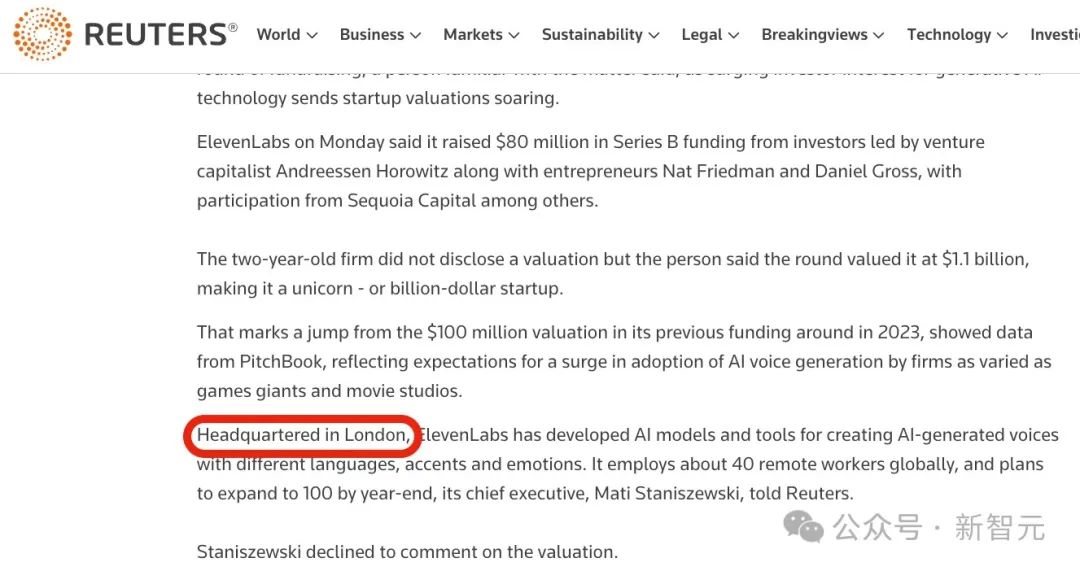The height and width of the screenshot is (571, 1080).
Task: Go to the Breakingviews section label
Action: pyautogui.click(x=814, y=34)
